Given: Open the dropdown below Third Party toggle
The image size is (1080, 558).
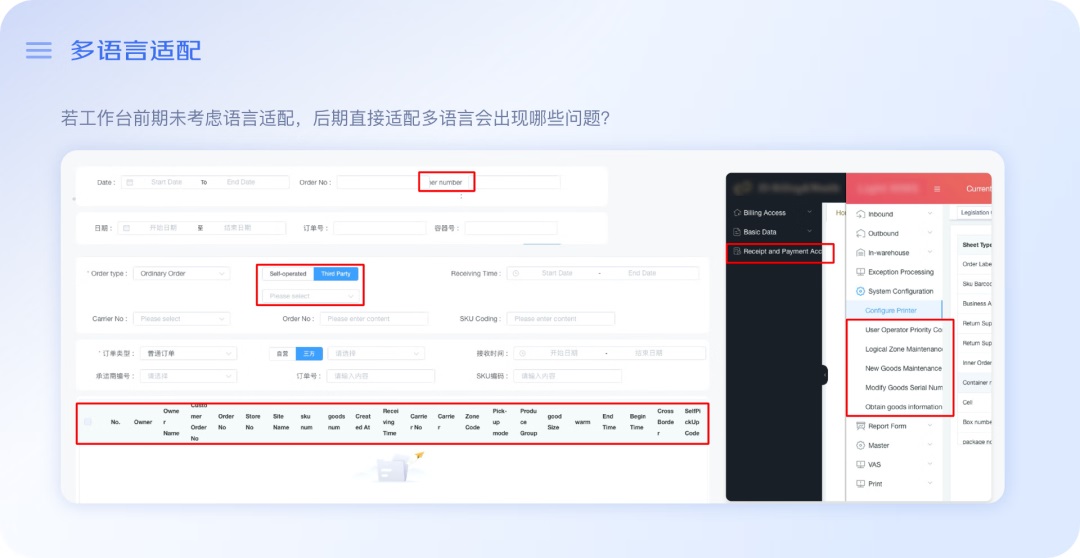Looking at the screenshot, I should pyautogui.click(x=311, y=296).
